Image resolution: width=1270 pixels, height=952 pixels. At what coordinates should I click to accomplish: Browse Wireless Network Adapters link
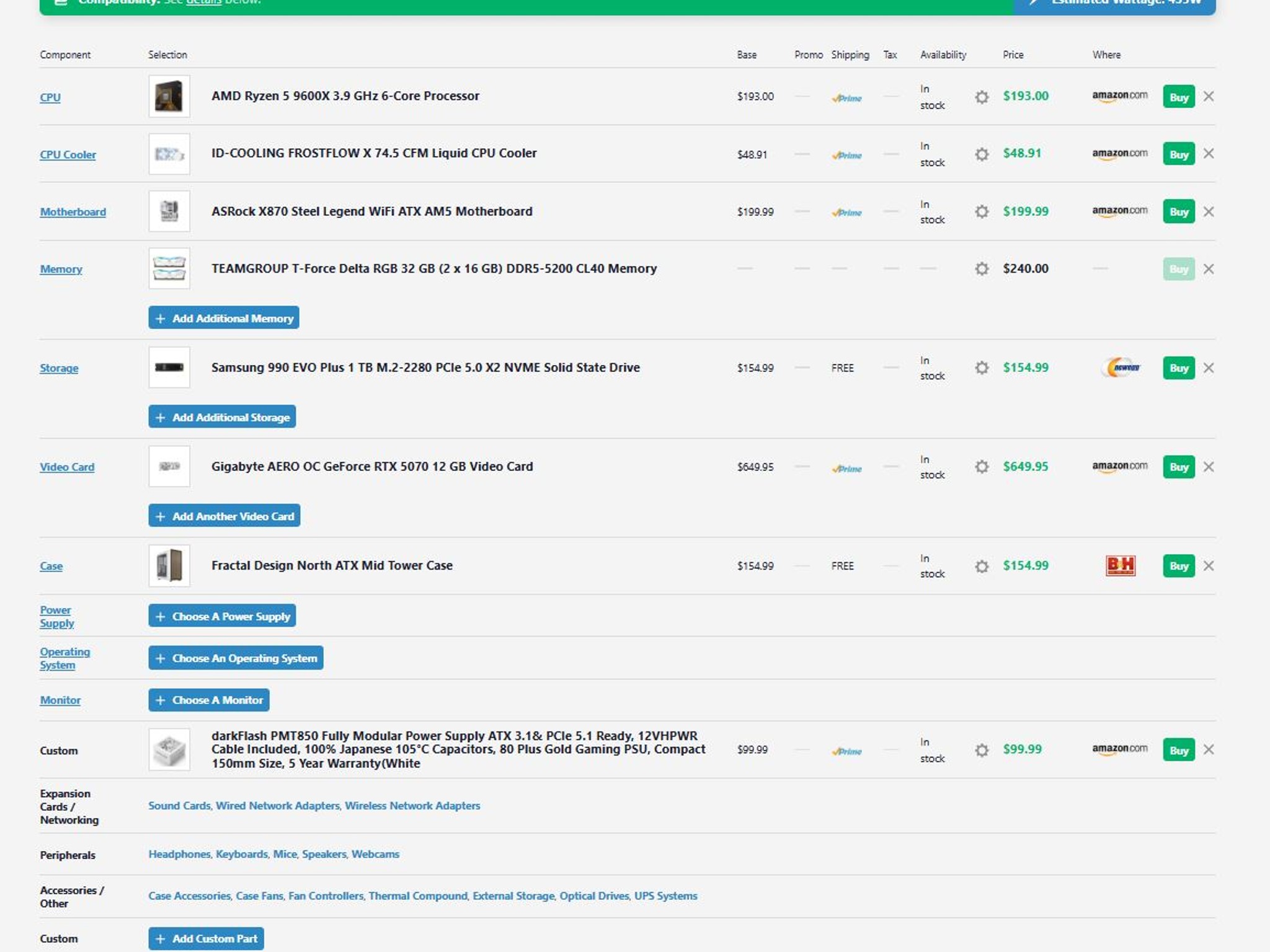[412, 806]
